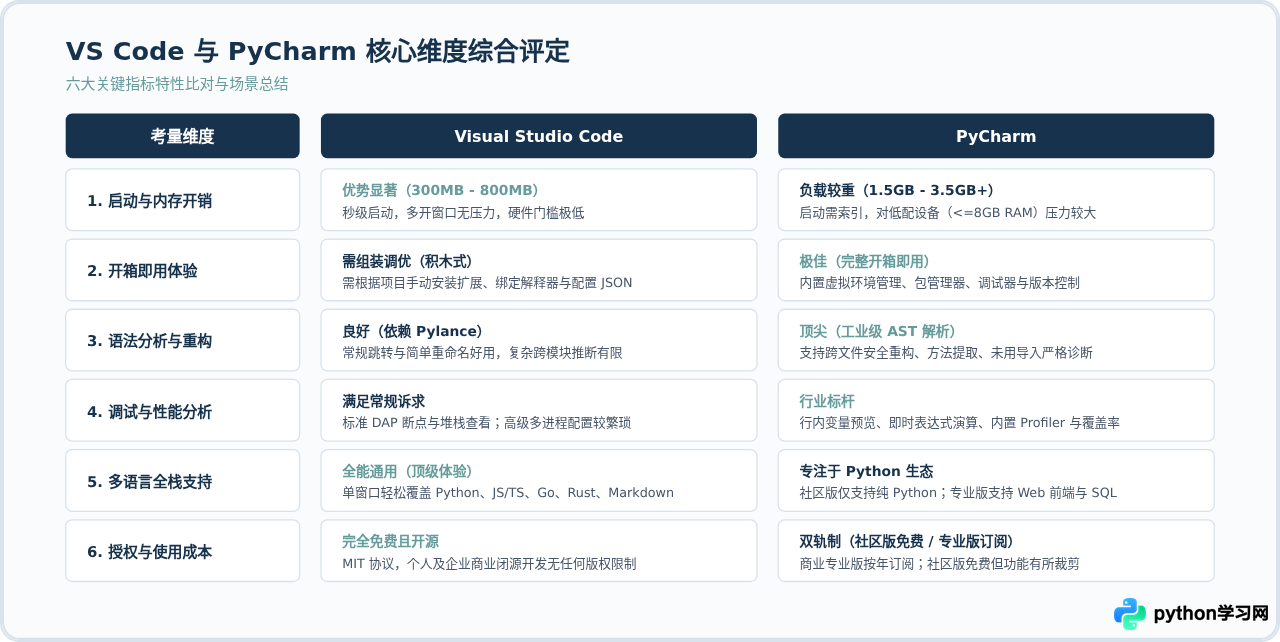The height and width of the screenshot is (642, 1280).
Task: Click the Visual Studio Code column header
Action: coord(538,136)
